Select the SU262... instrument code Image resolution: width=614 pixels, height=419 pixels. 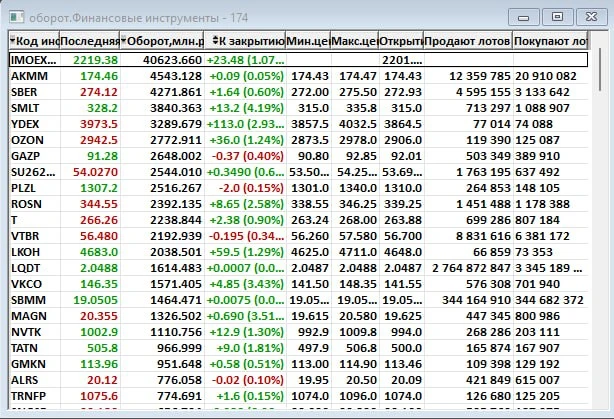33,172
